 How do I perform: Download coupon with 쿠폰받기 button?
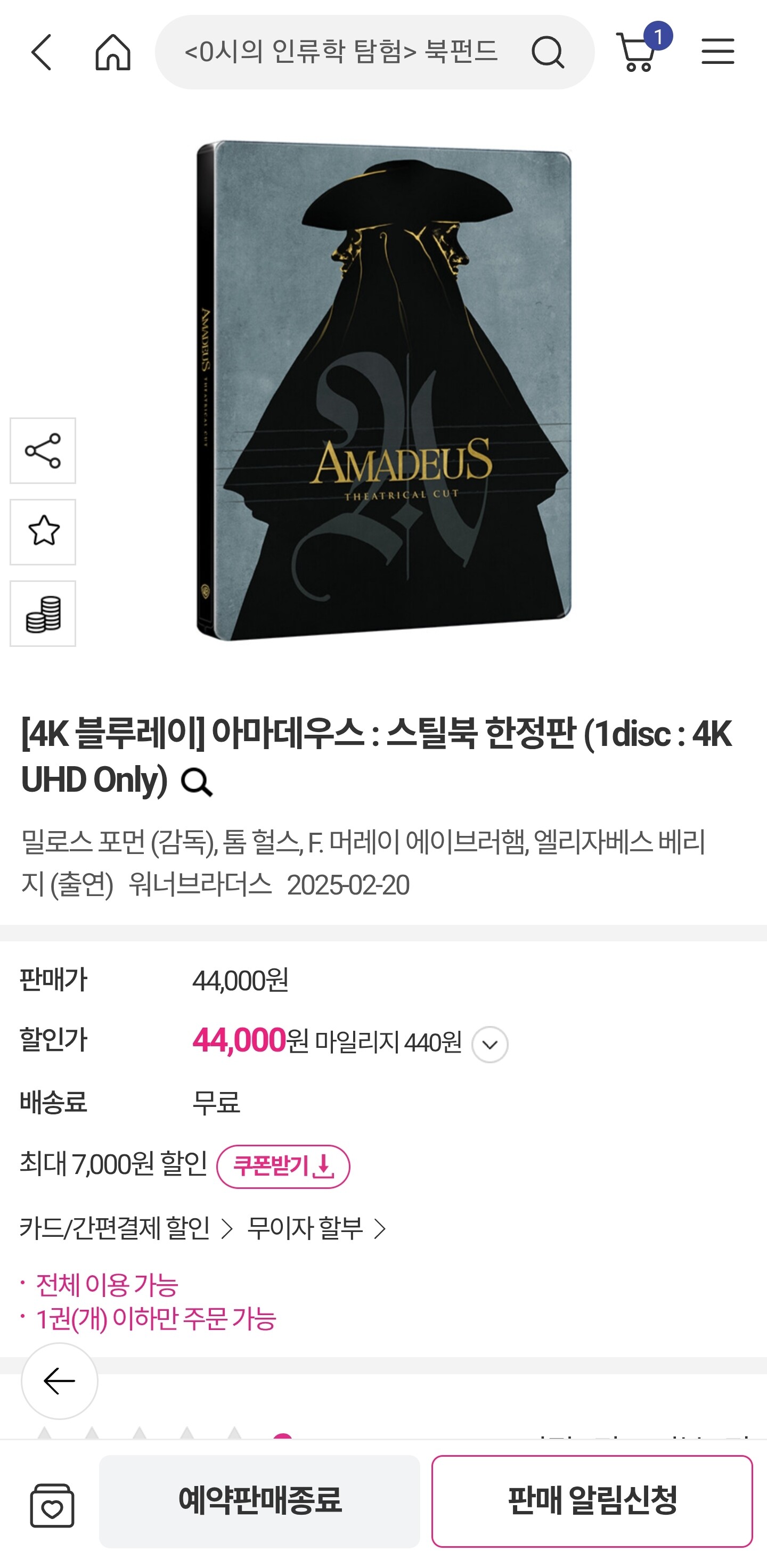283,1166
